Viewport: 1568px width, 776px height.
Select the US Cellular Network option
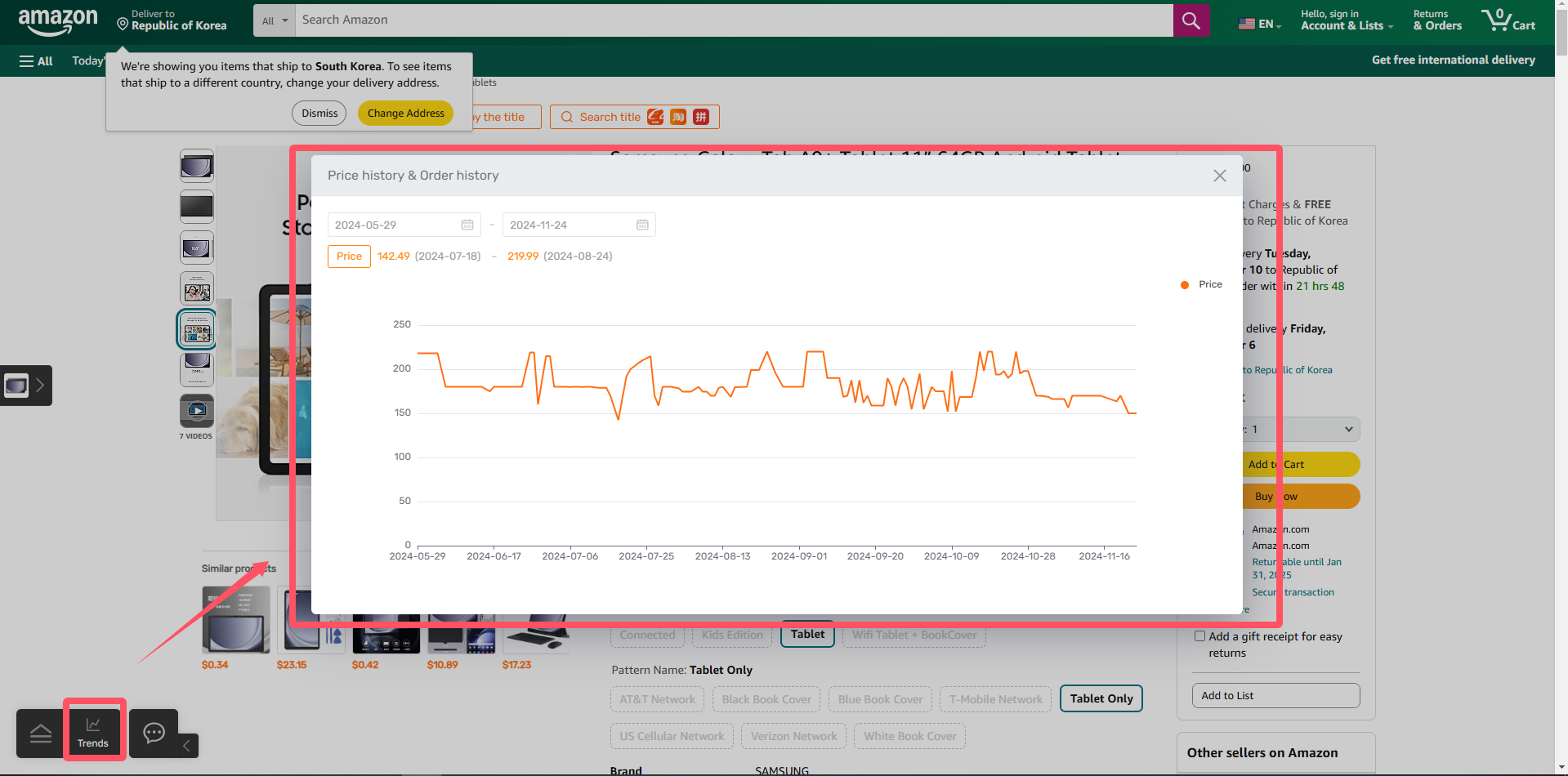[x=672, y=736]
